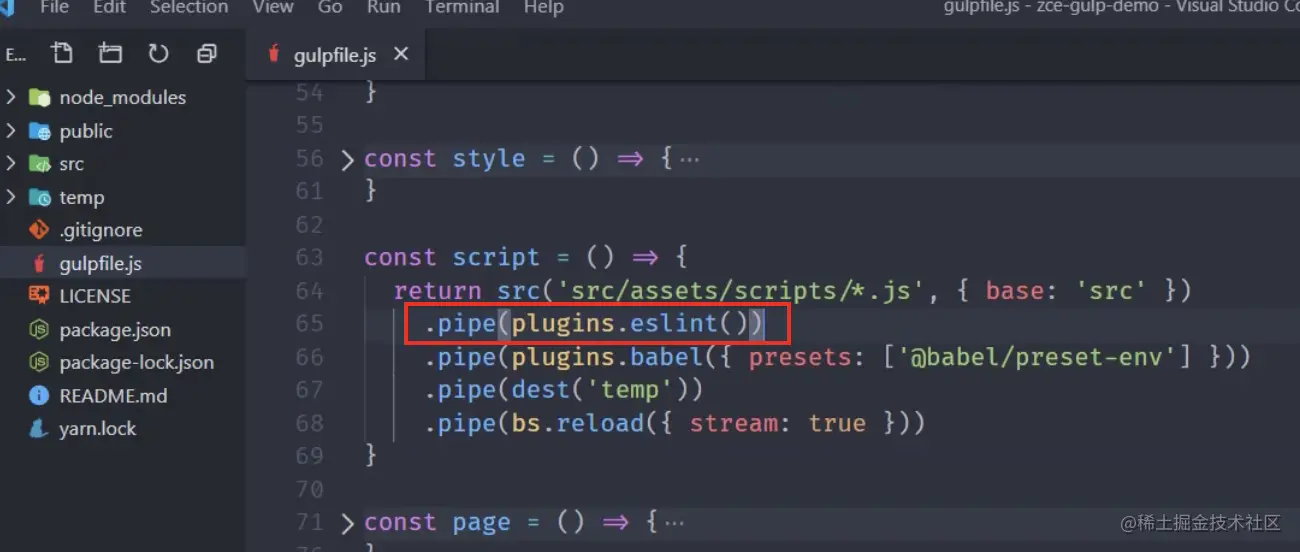The height and width of the screenshot is (552, 1300).
Task: Open the Edit menu
Action: tap(109, 7)
